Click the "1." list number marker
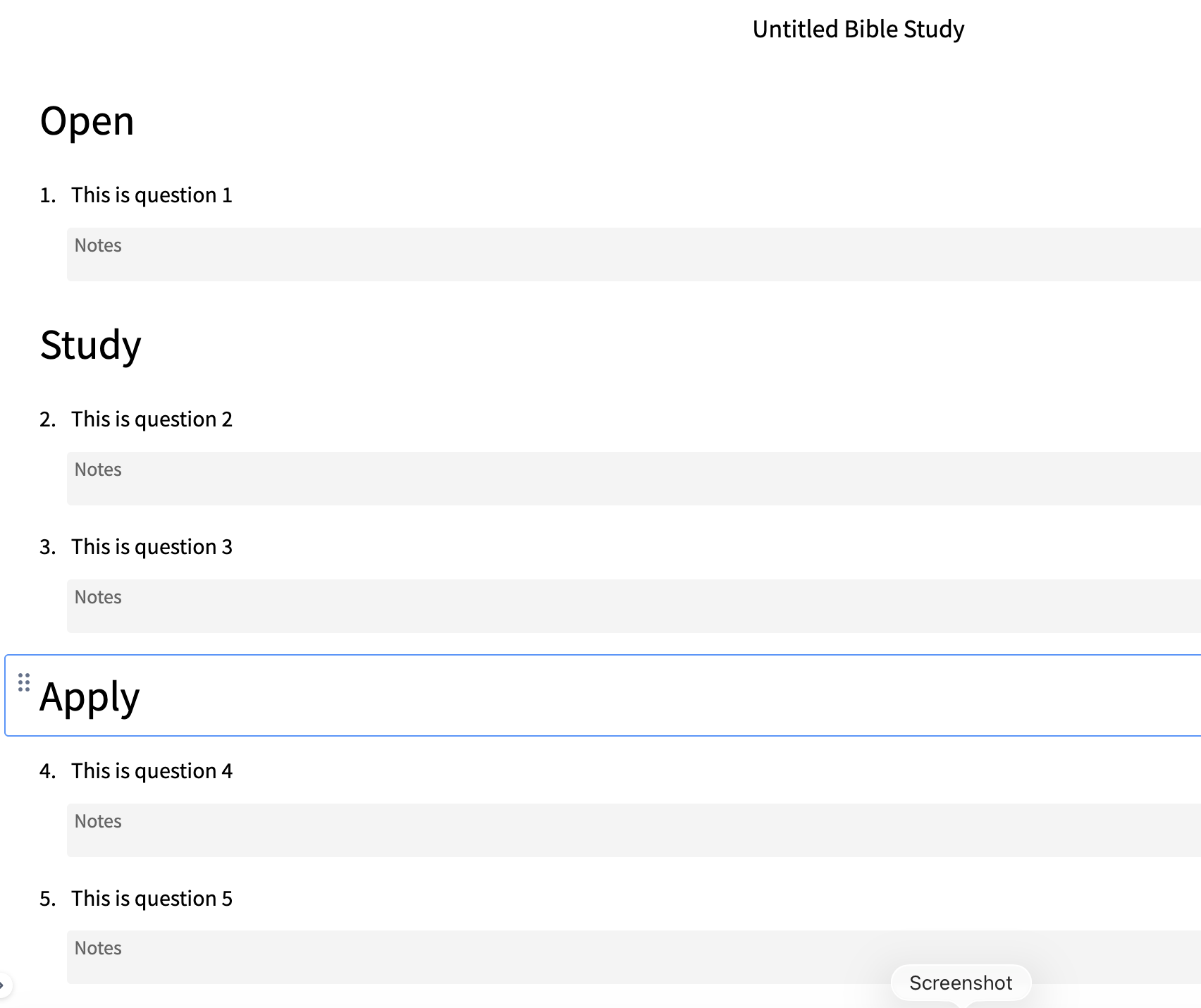 point(47,195)
